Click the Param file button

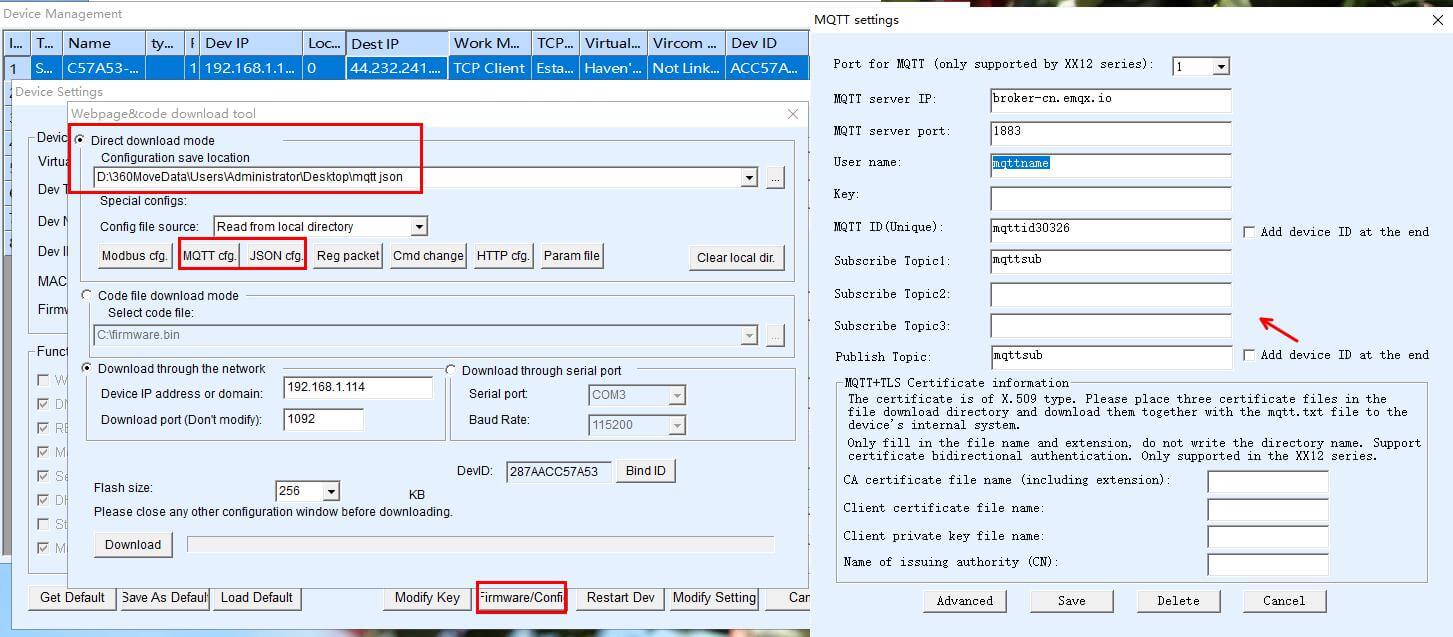(x=572, y=256)
